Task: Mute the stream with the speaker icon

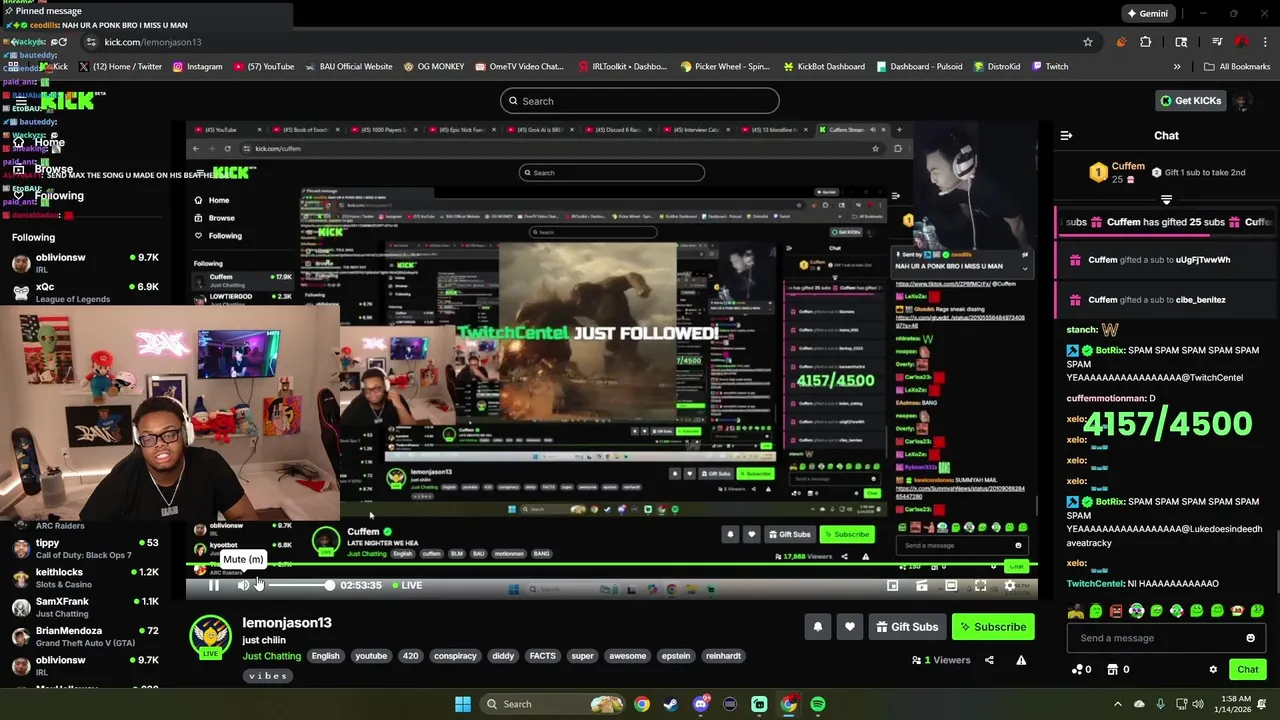Action: 244,585
